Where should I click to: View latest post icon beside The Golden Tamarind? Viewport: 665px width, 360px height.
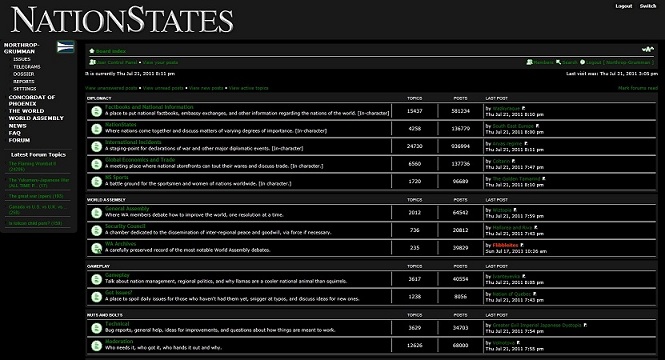[x=544, y=179]
